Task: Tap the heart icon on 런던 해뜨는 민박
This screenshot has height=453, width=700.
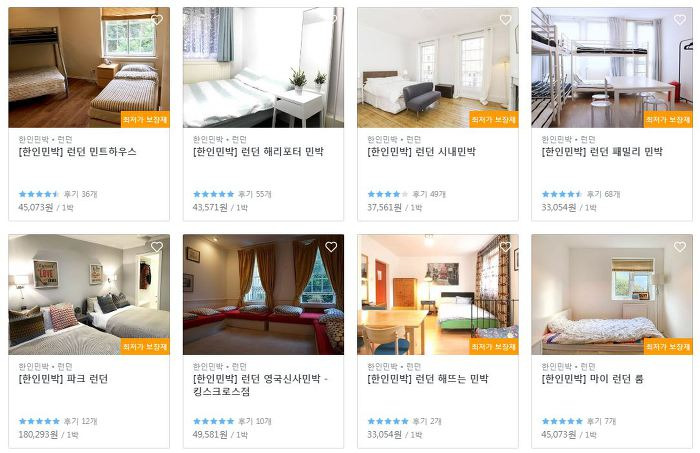Action: 505,247
